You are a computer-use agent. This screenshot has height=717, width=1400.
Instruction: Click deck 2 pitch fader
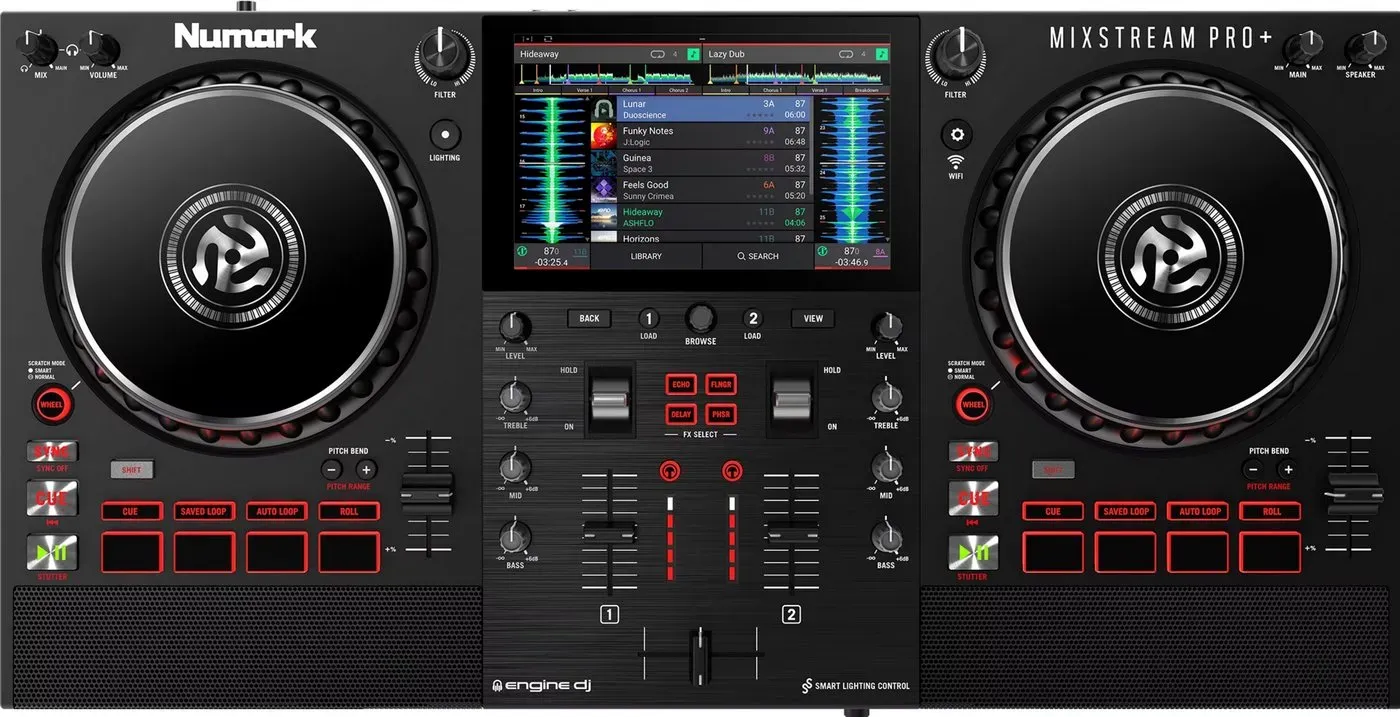click(1352, 495)
